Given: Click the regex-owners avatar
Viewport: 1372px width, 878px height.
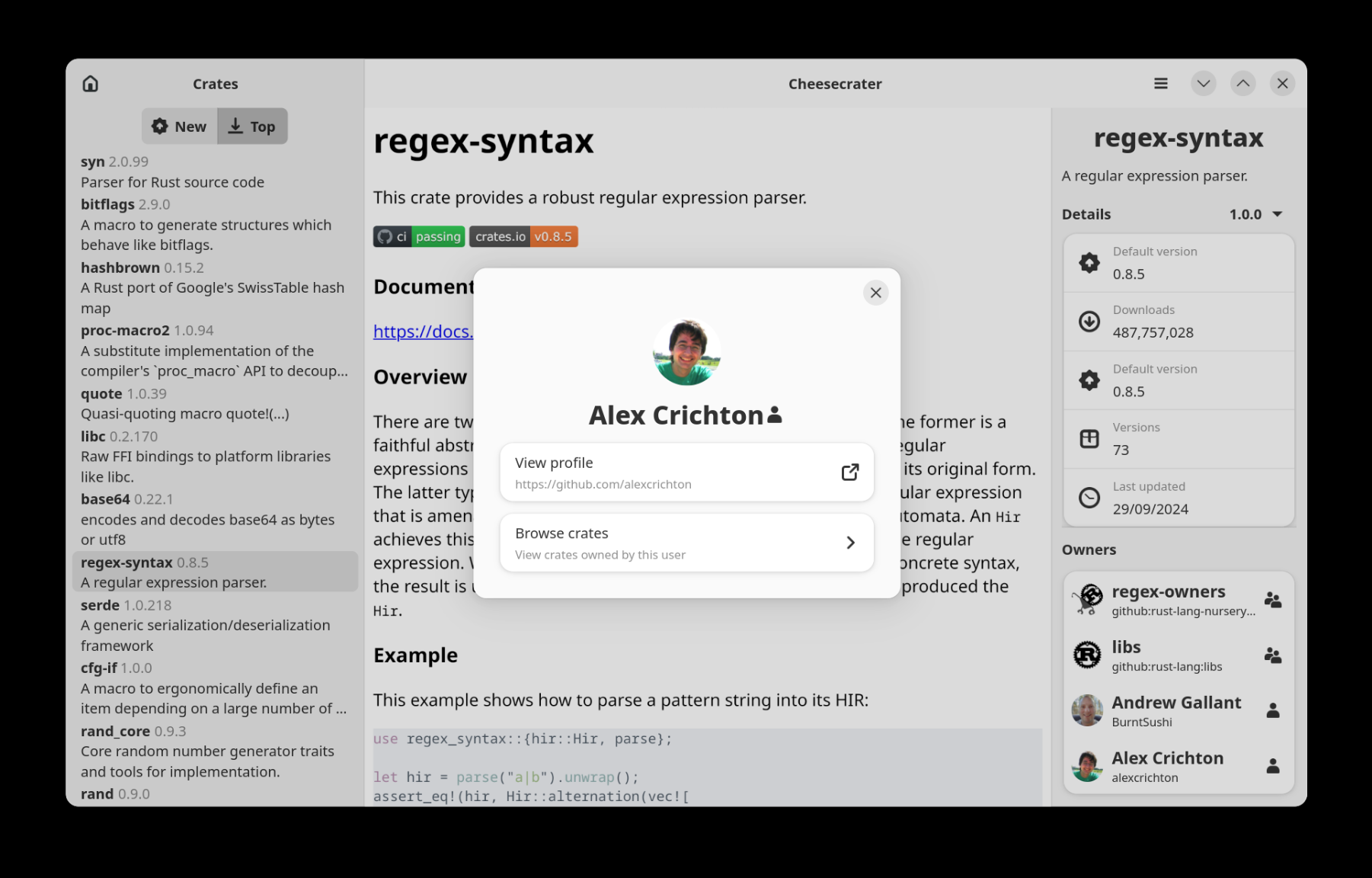Looking at the screenshot, I should pos(1087,600).
